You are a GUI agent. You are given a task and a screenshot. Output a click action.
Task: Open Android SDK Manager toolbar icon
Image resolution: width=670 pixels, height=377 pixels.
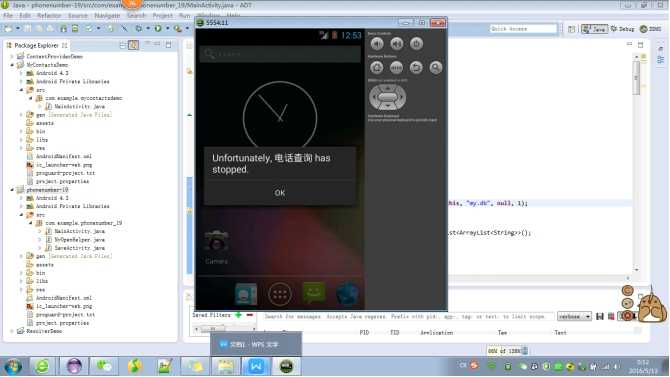pyautogui.click(x=63, y=29)
